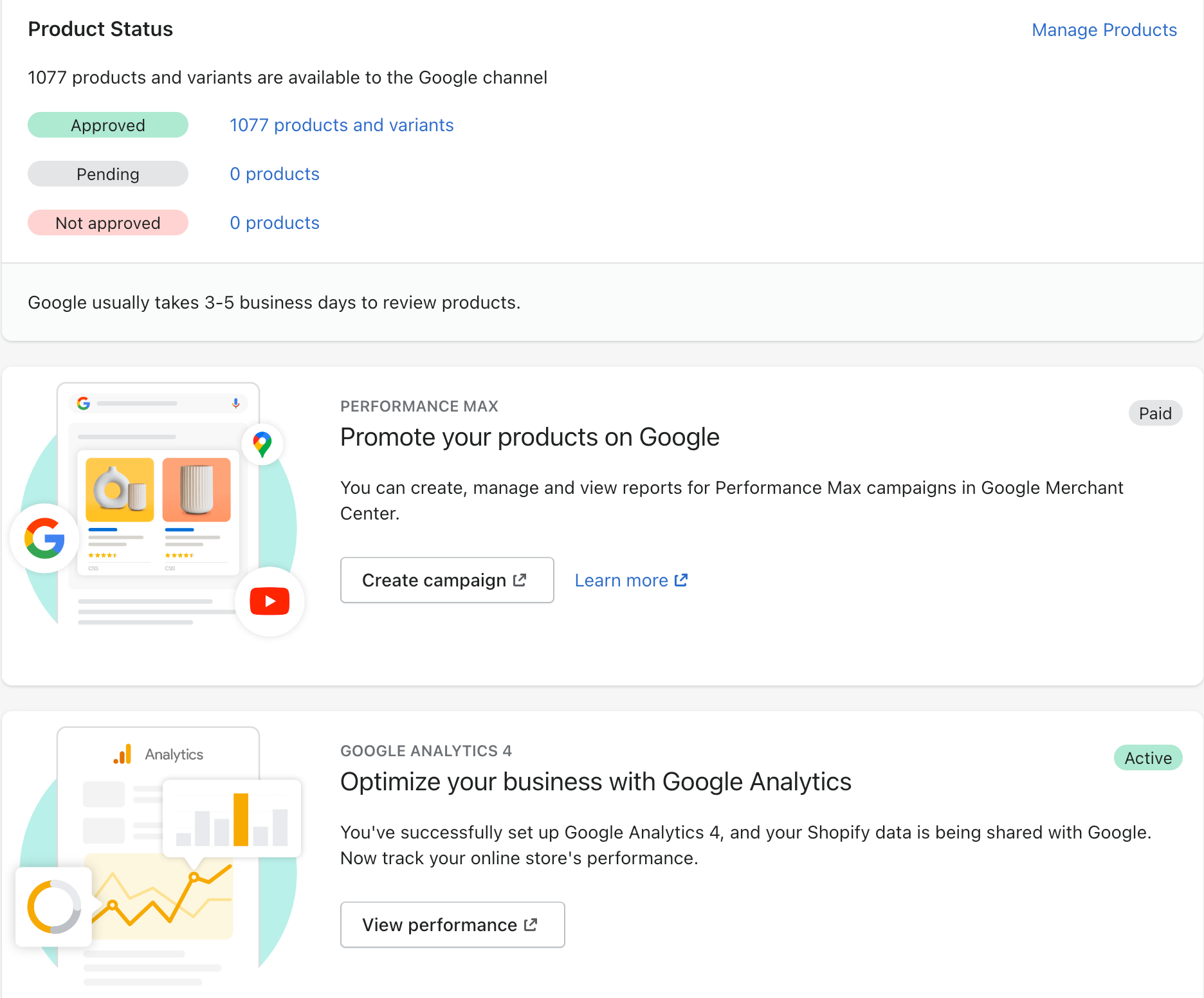Click the Create campaign button
The width and height of the screenshot is (1204, 998).
pyautogui.click(x=447, y=580)
